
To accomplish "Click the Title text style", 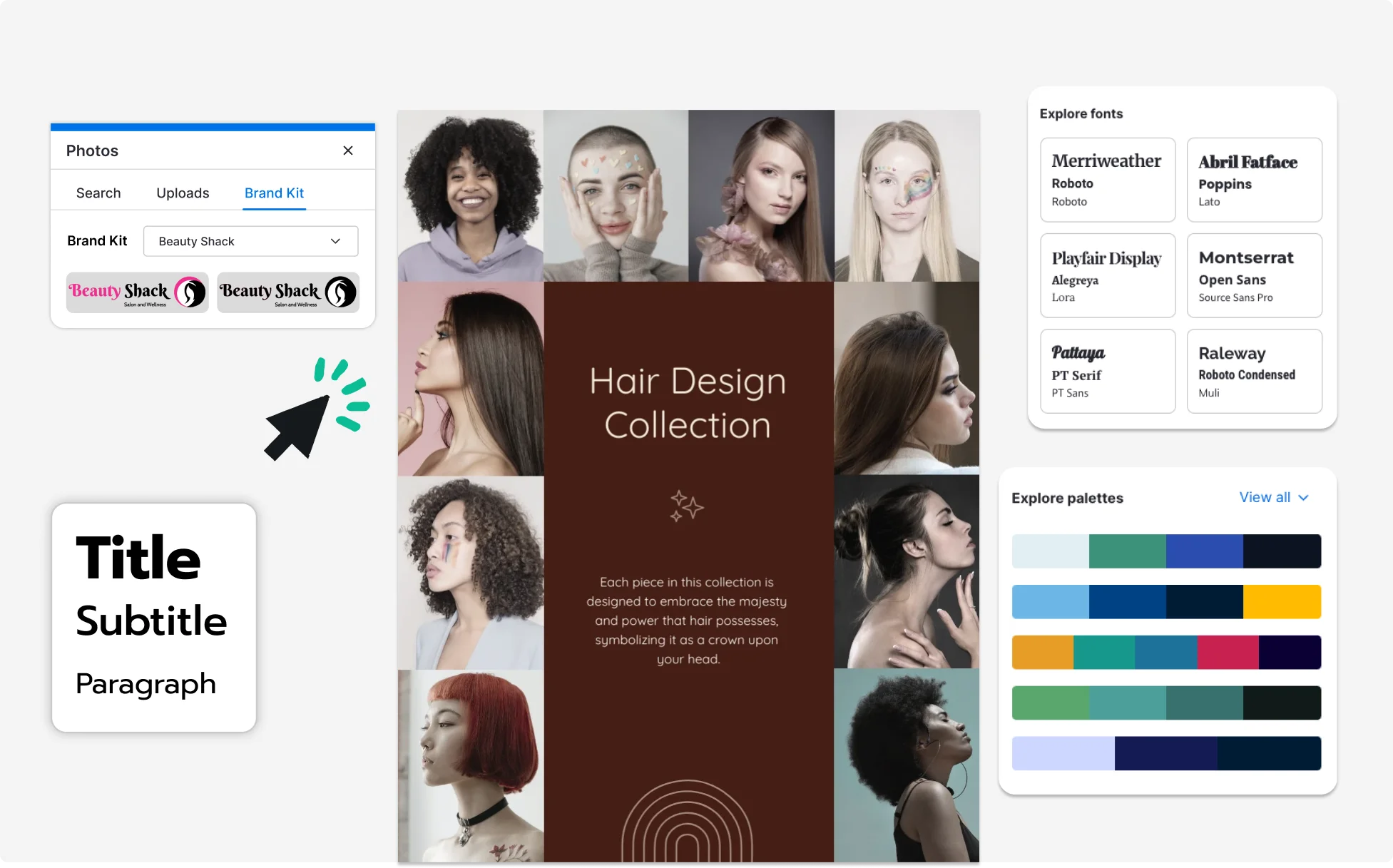I will pyautogui.click(x=138, y=558).
